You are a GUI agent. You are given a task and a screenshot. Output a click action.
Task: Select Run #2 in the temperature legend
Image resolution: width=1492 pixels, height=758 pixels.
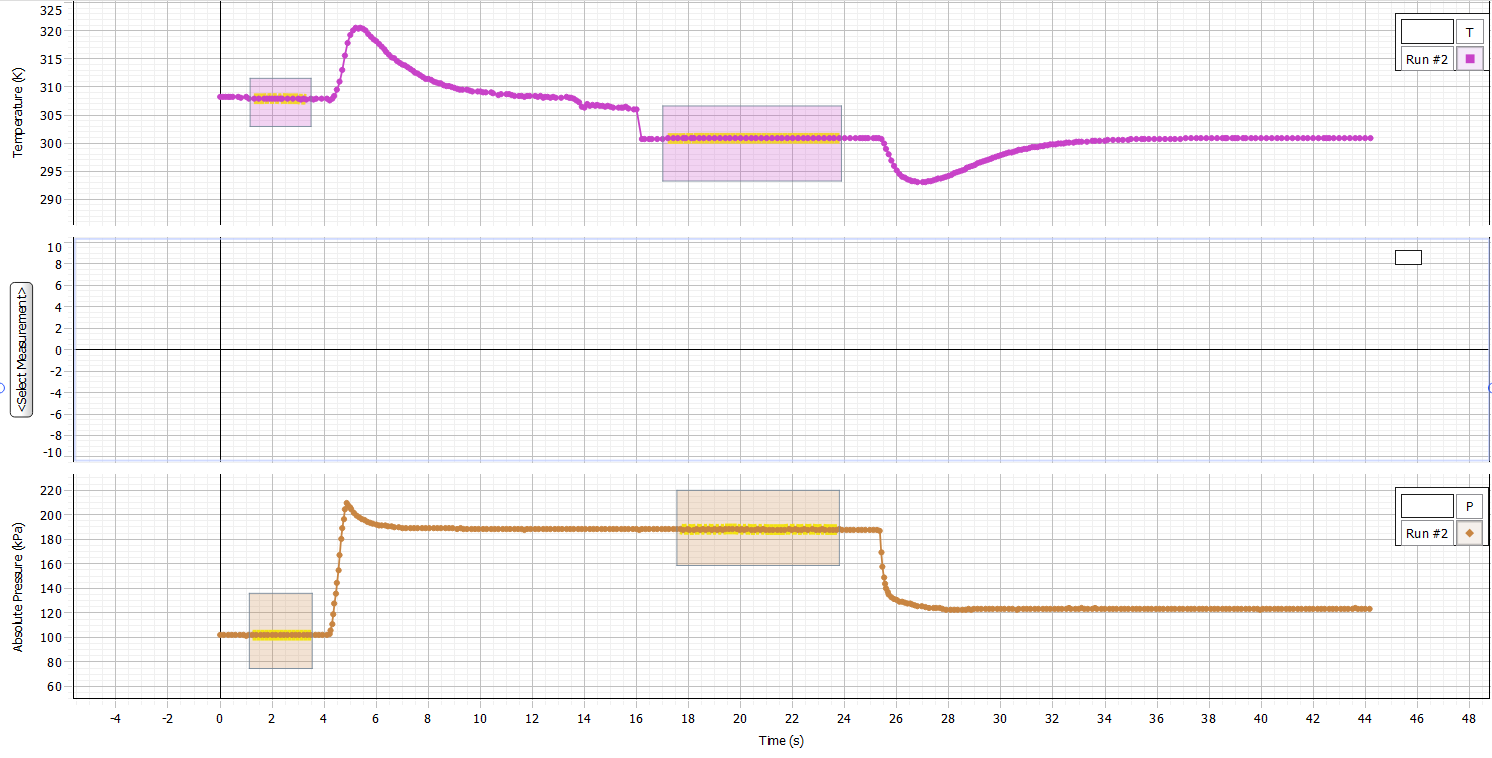point(1427,59)
